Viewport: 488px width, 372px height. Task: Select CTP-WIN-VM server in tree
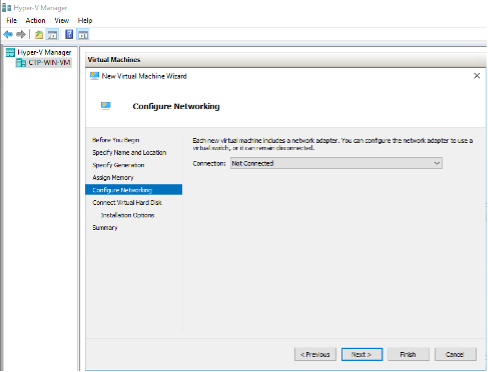[x=49, y=63]
